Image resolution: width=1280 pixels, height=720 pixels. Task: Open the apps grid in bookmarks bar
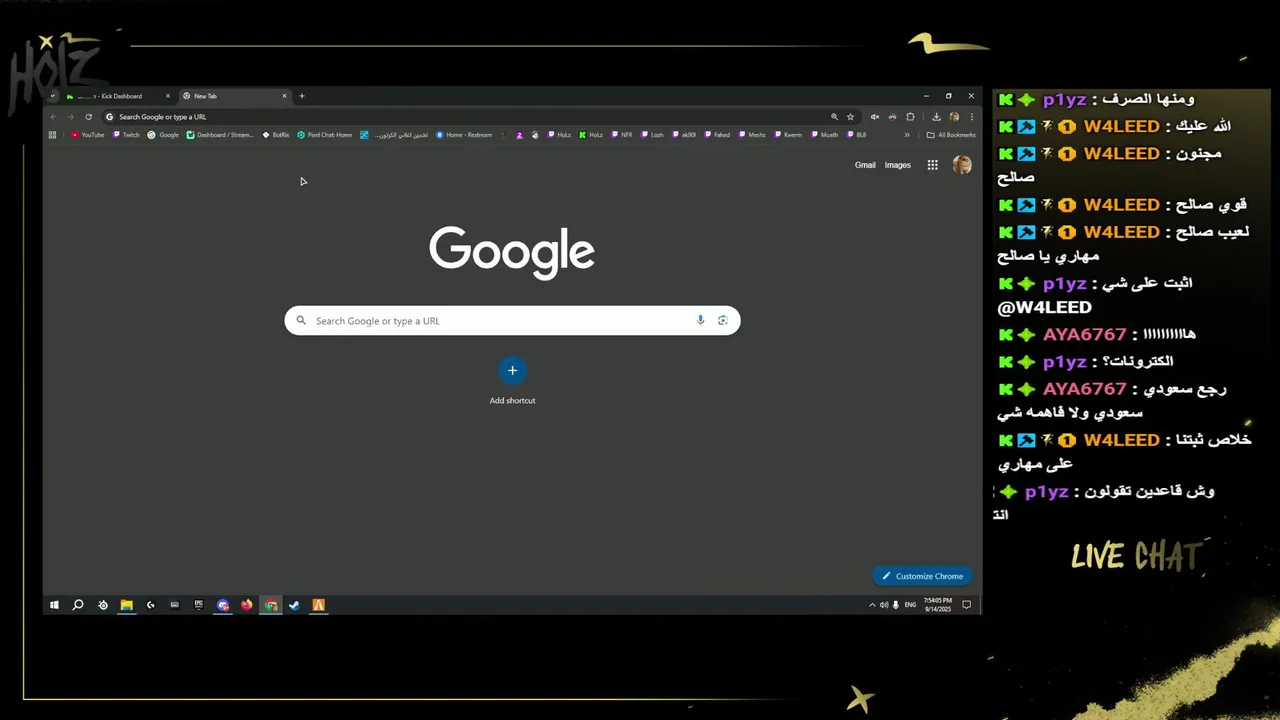click(x=52, y=135)
